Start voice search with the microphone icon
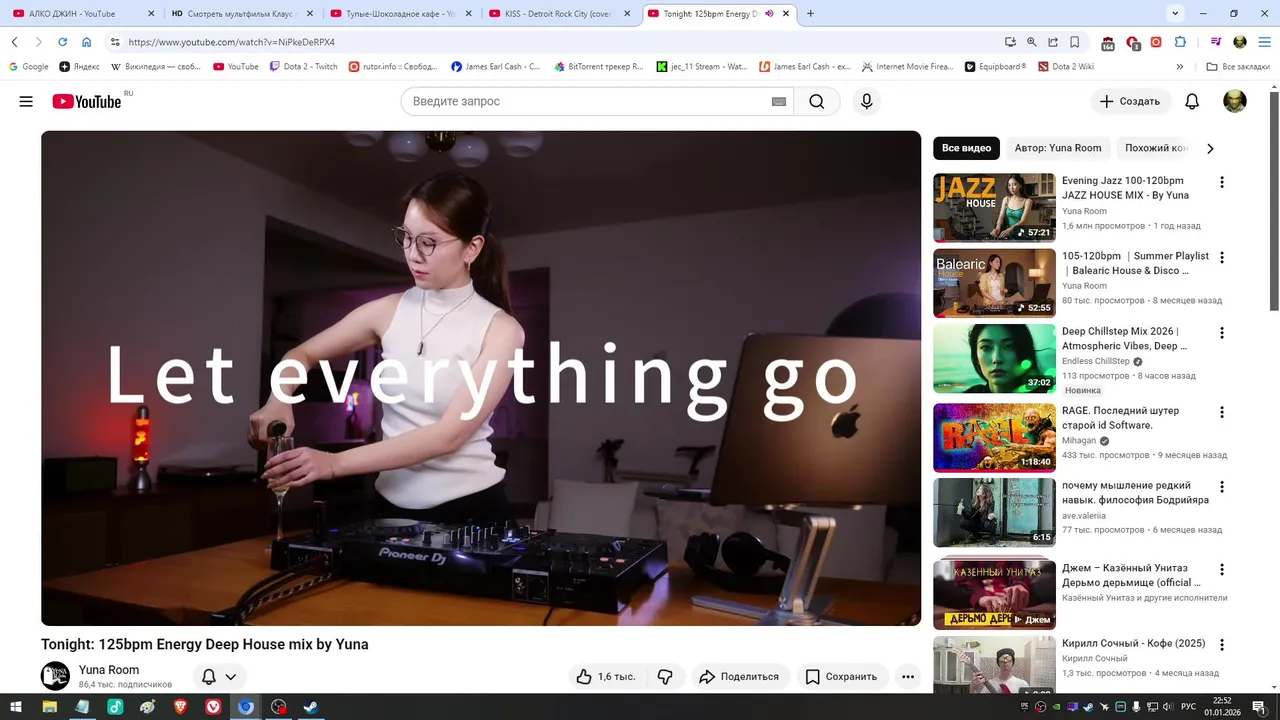1280x720 pixels. point(867,101)
